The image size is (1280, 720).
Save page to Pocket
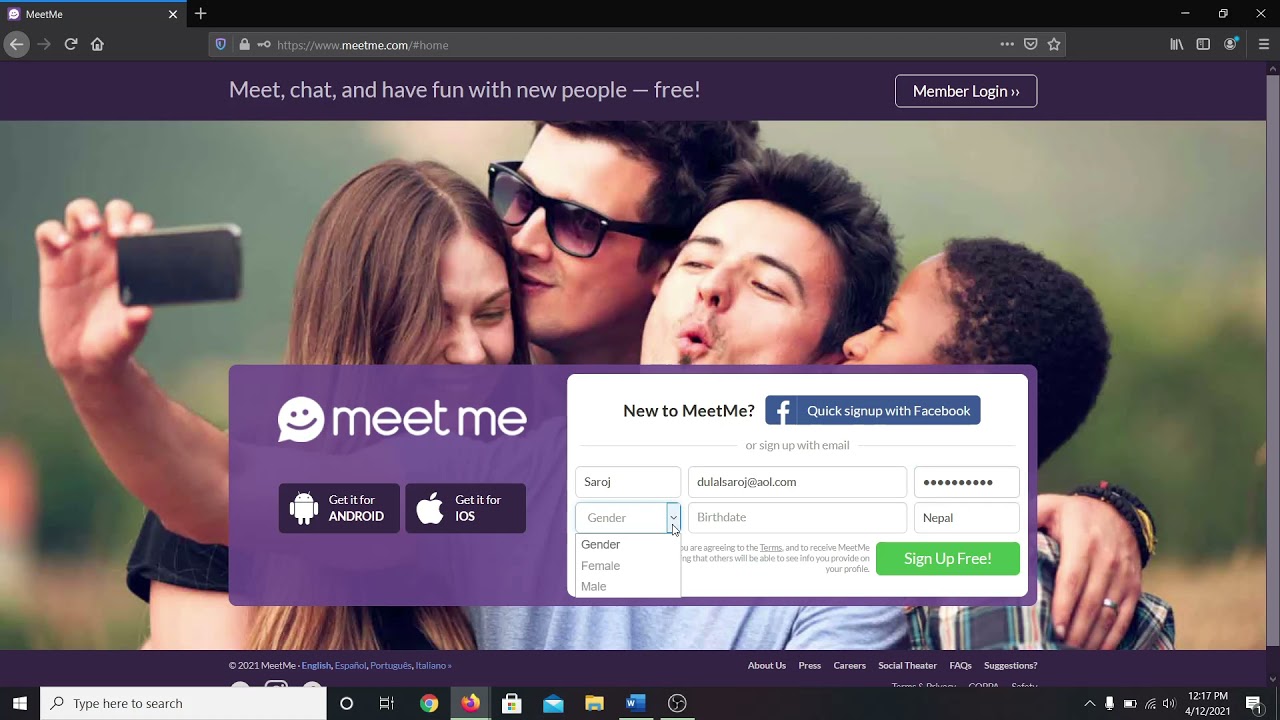pyautogui.click(x=1030, y=44)
